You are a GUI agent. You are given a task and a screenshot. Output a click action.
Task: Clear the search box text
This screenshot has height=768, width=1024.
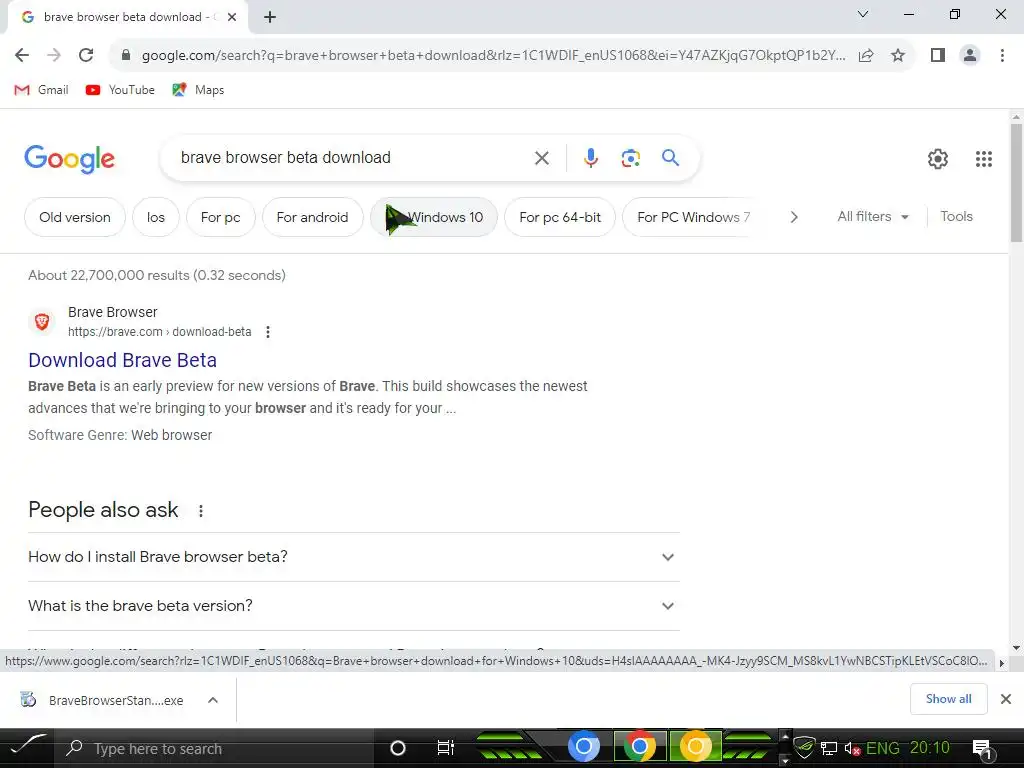[541, 158]
